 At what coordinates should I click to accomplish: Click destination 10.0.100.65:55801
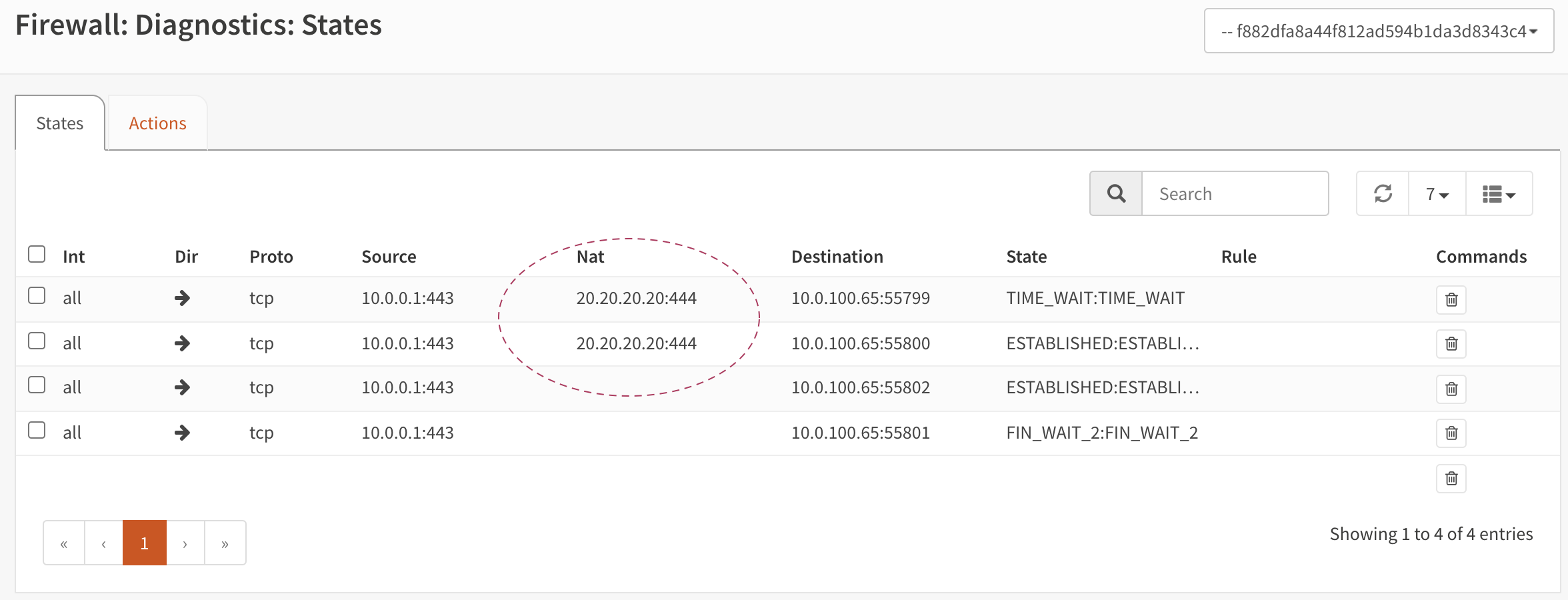(x=860, y=433)
